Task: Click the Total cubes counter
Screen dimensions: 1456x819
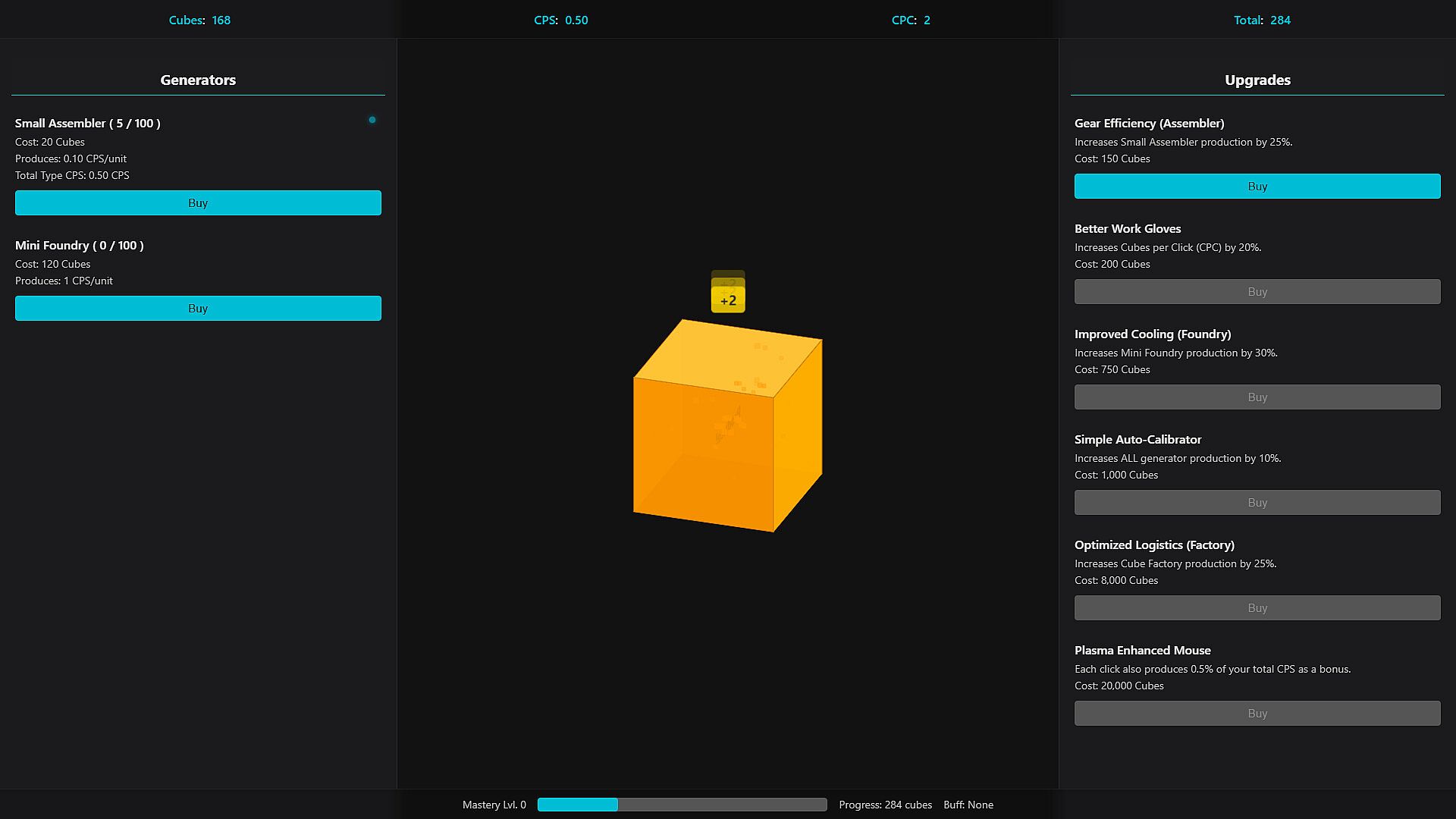Action: (1261, 20)
